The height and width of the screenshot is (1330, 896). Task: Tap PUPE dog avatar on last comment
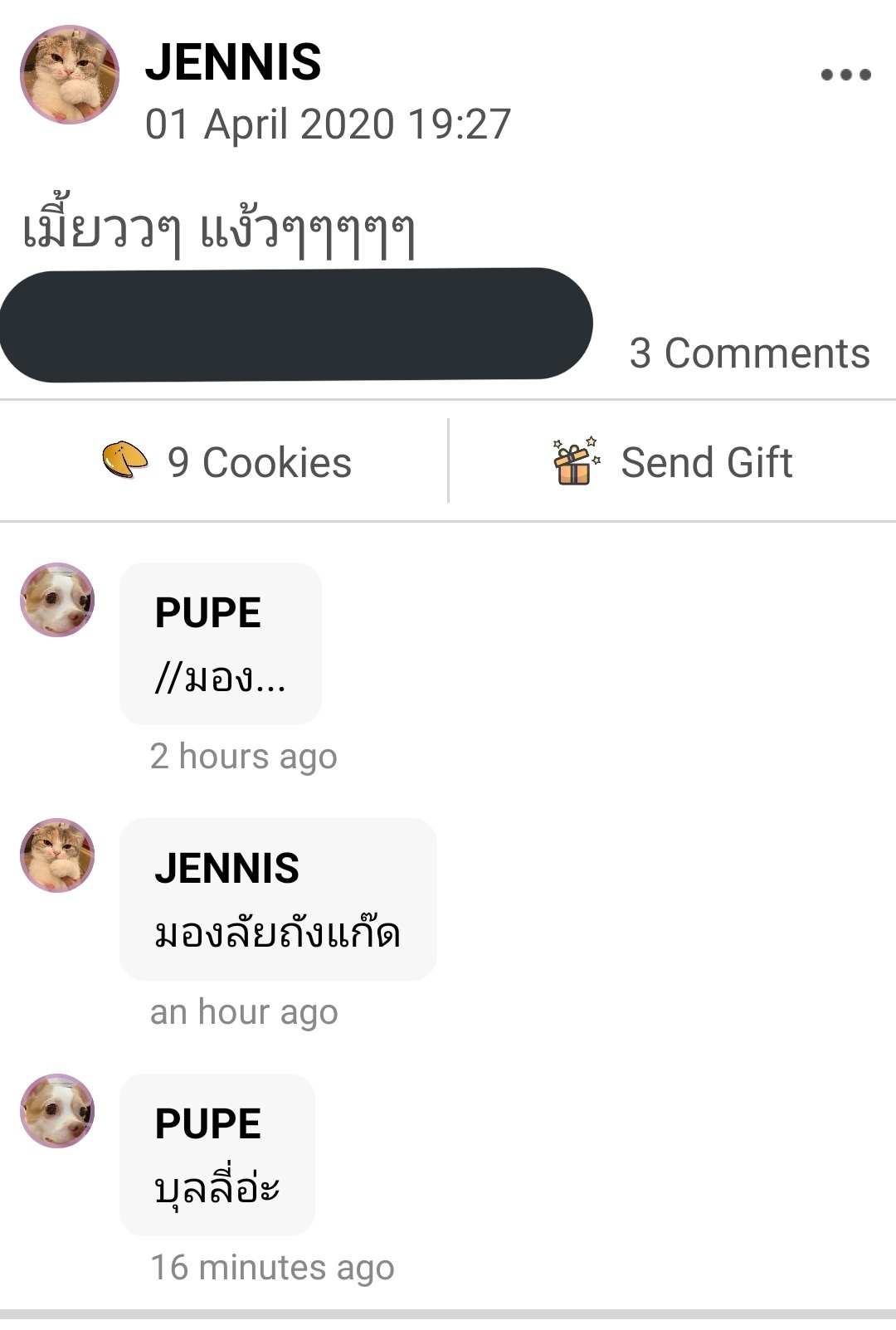pos(57,1111)
